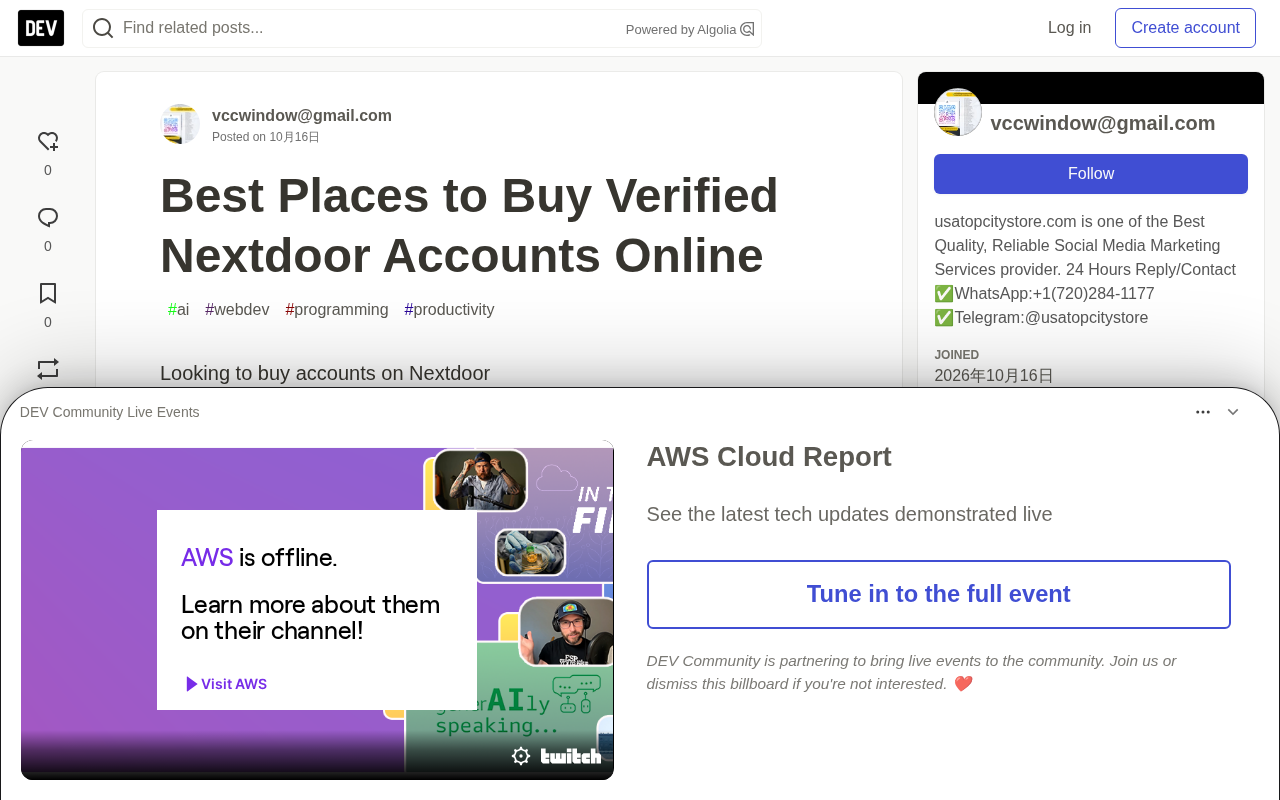Image resolution: width=1280 pixels, height=800 pixels.
Task: Click the AWS Cloud Report heading
Action: tap(769, 457)
